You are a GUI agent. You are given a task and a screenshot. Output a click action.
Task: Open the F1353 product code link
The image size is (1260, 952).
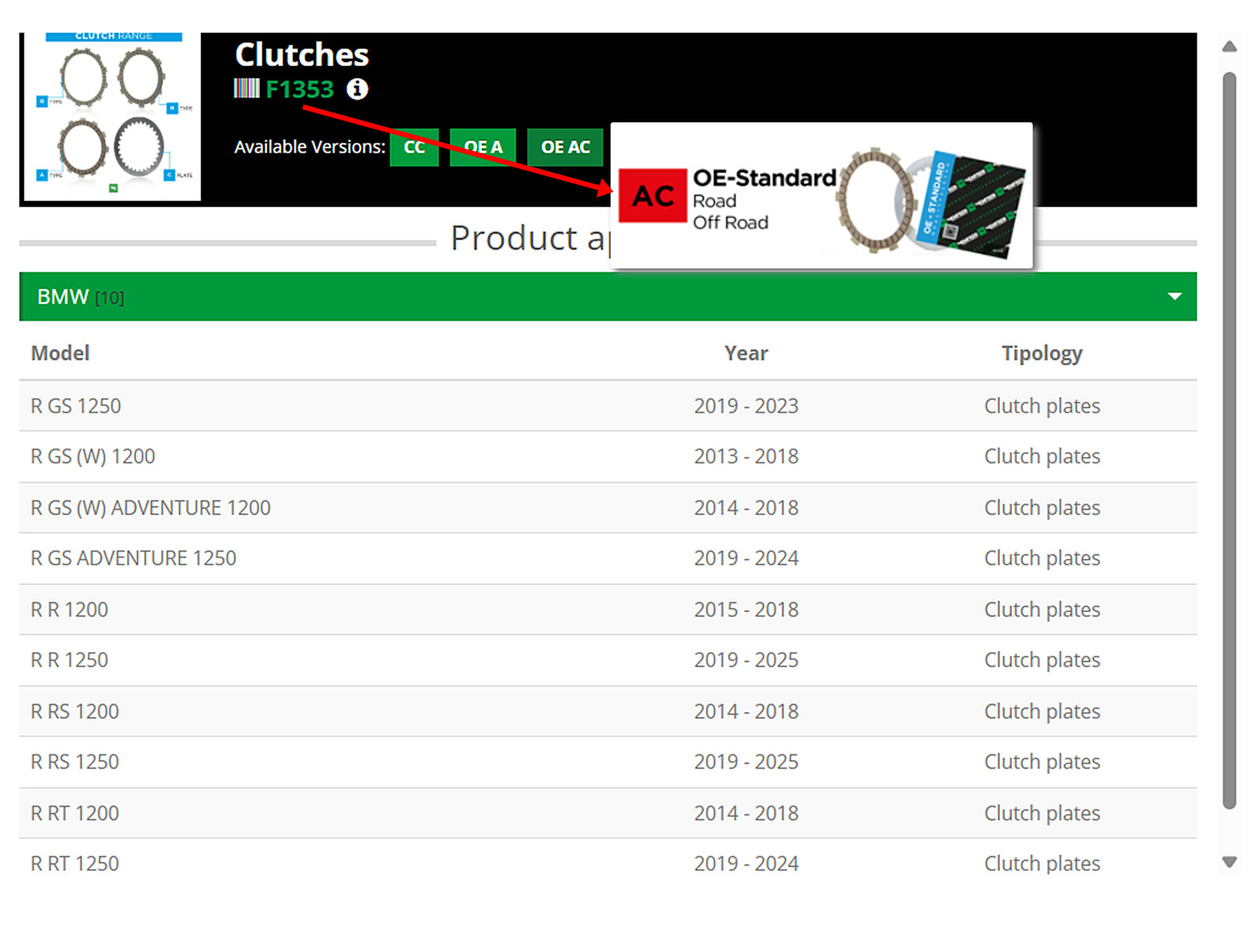click(x=299, y=89)
